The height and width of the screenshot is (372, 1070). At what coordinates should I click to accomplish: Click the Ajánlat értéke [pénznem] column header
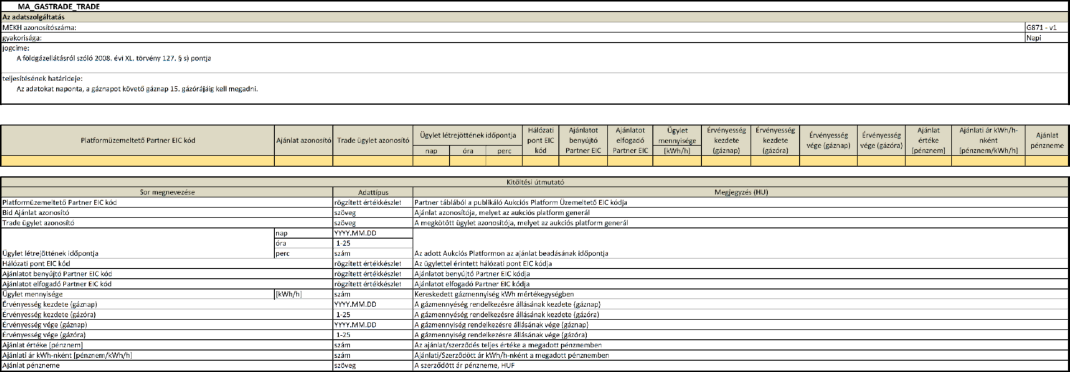pyautogui.click(x=927, y=140)
